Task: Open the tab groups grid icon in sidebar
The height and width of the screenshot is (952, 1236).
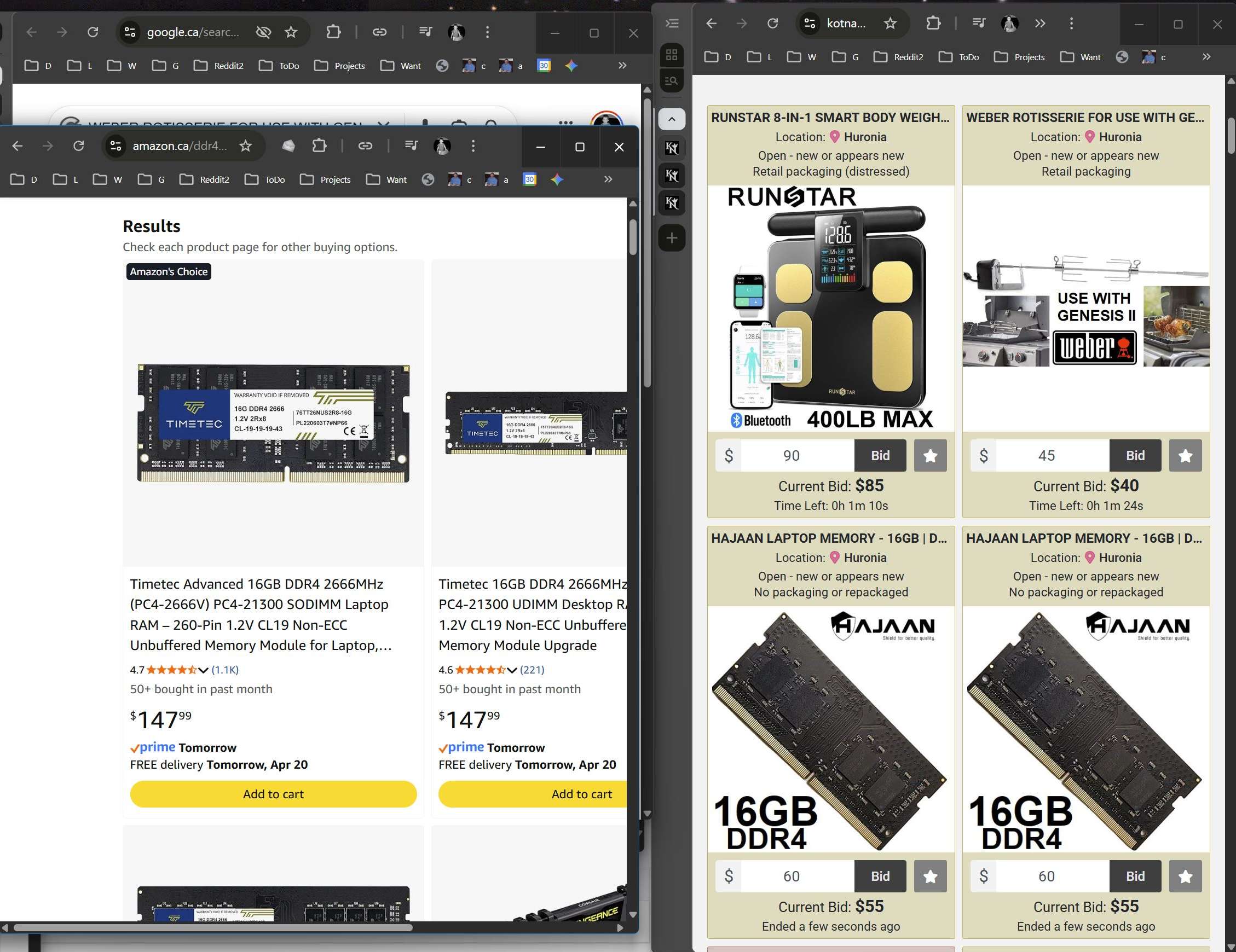Action: coord(672,55)
